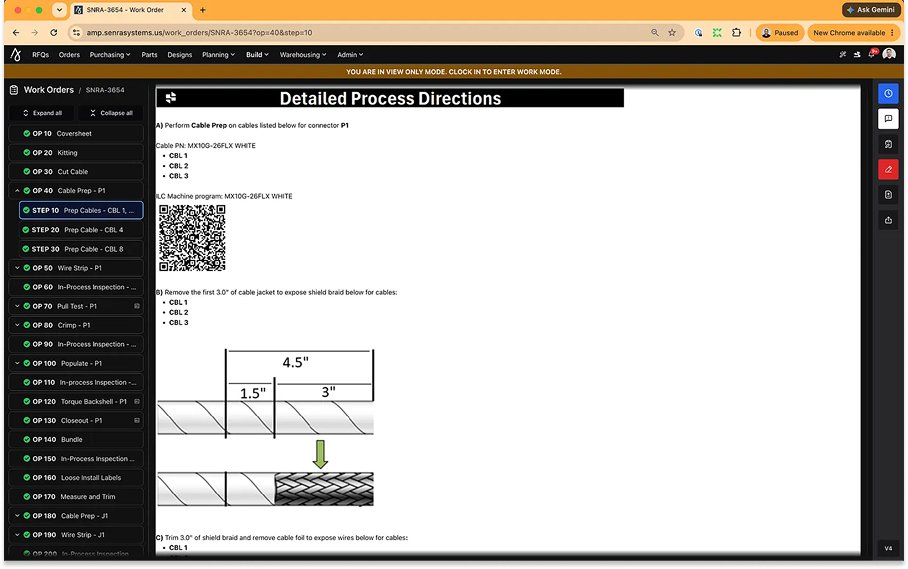Open the Purchasing dropdown menu
This screenshot has height=569, width=908.
(x=109, y=54)
